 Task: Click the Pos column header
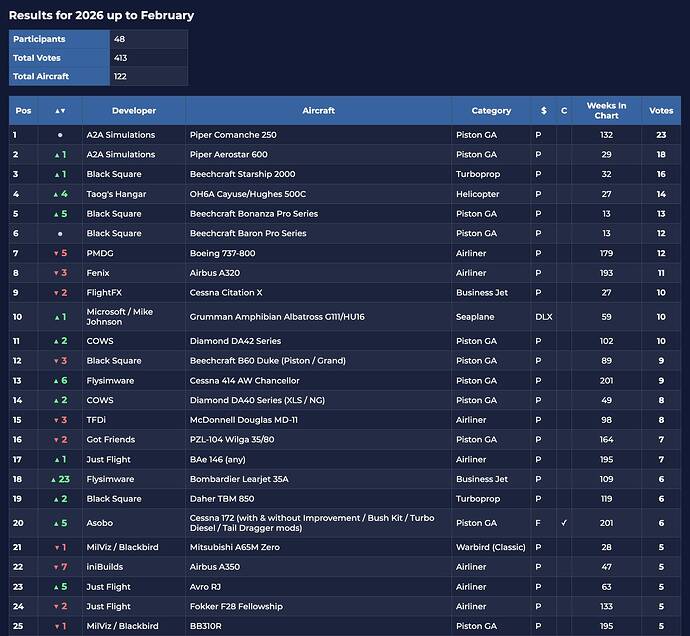(23, 111)
